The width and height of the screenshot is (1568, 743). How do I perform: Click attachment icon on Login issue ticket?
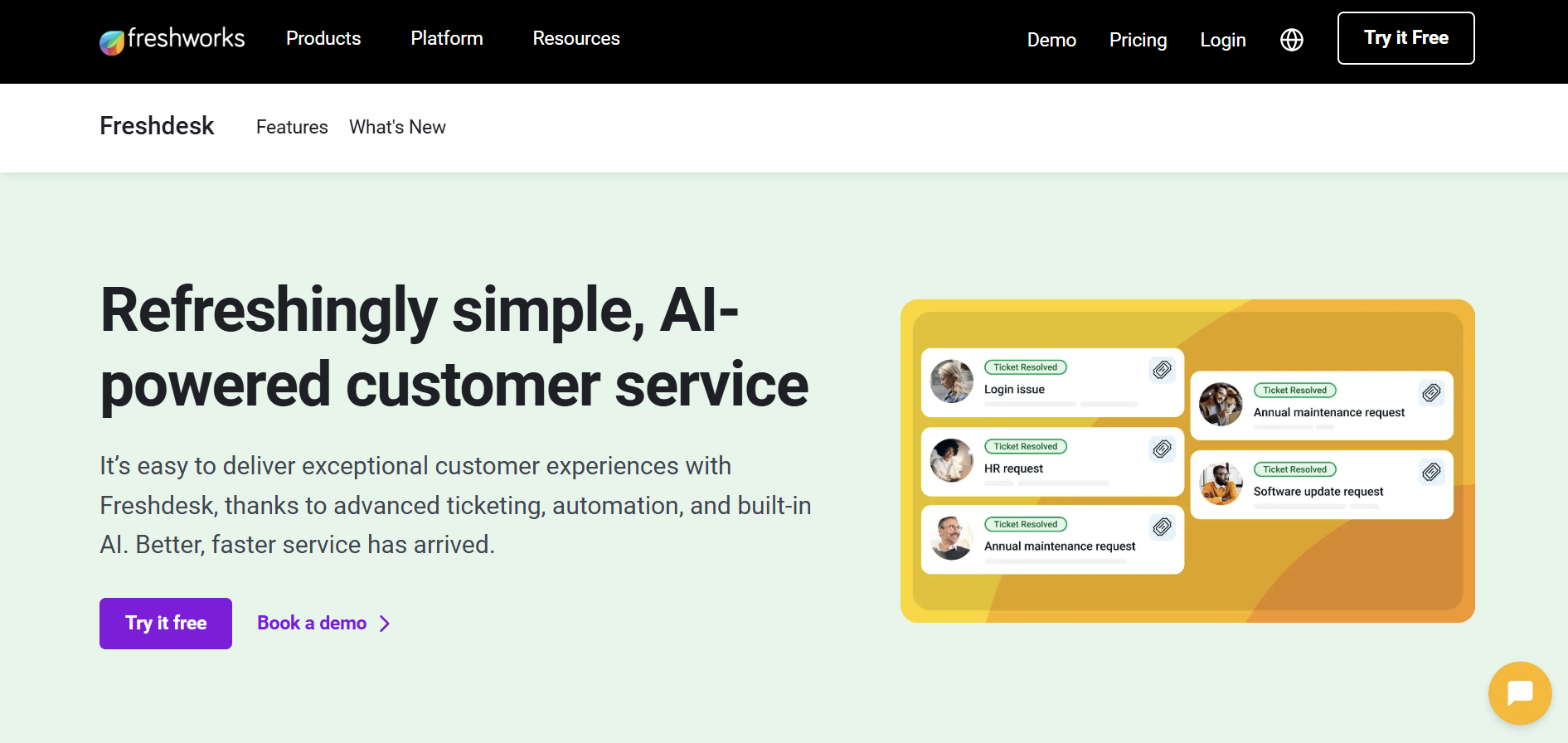(1163, 370)
